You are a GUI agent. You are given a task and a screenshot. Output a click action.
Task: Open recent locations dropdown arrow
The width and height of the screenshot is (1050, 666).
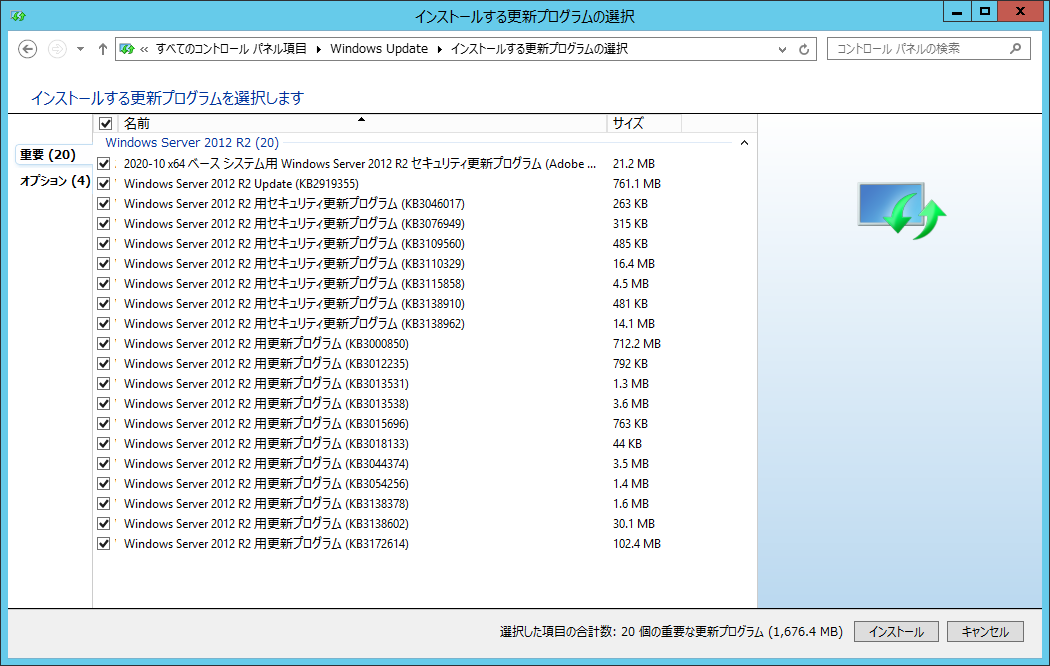(x=80, y=49)
